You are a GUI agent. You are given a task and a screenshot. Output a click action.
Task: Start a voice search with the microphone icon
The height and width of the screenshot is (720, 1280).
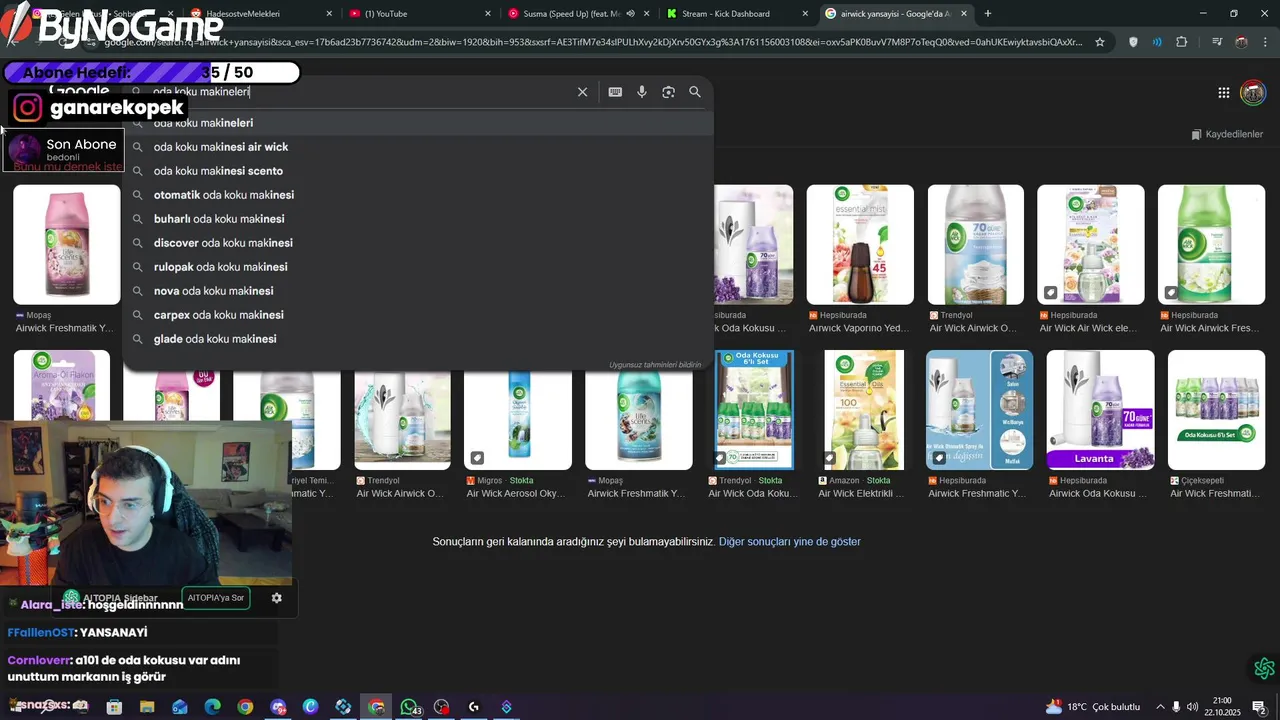click(x=642, y=92)
